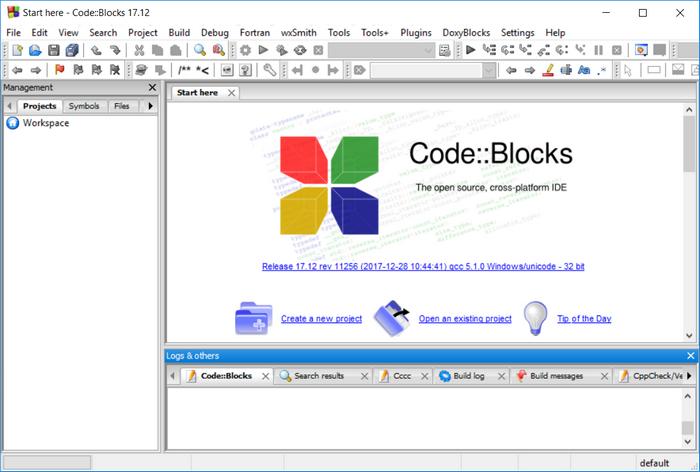Click the Break debugger pause icon
The image size is (700, 472).
(599, 50)
